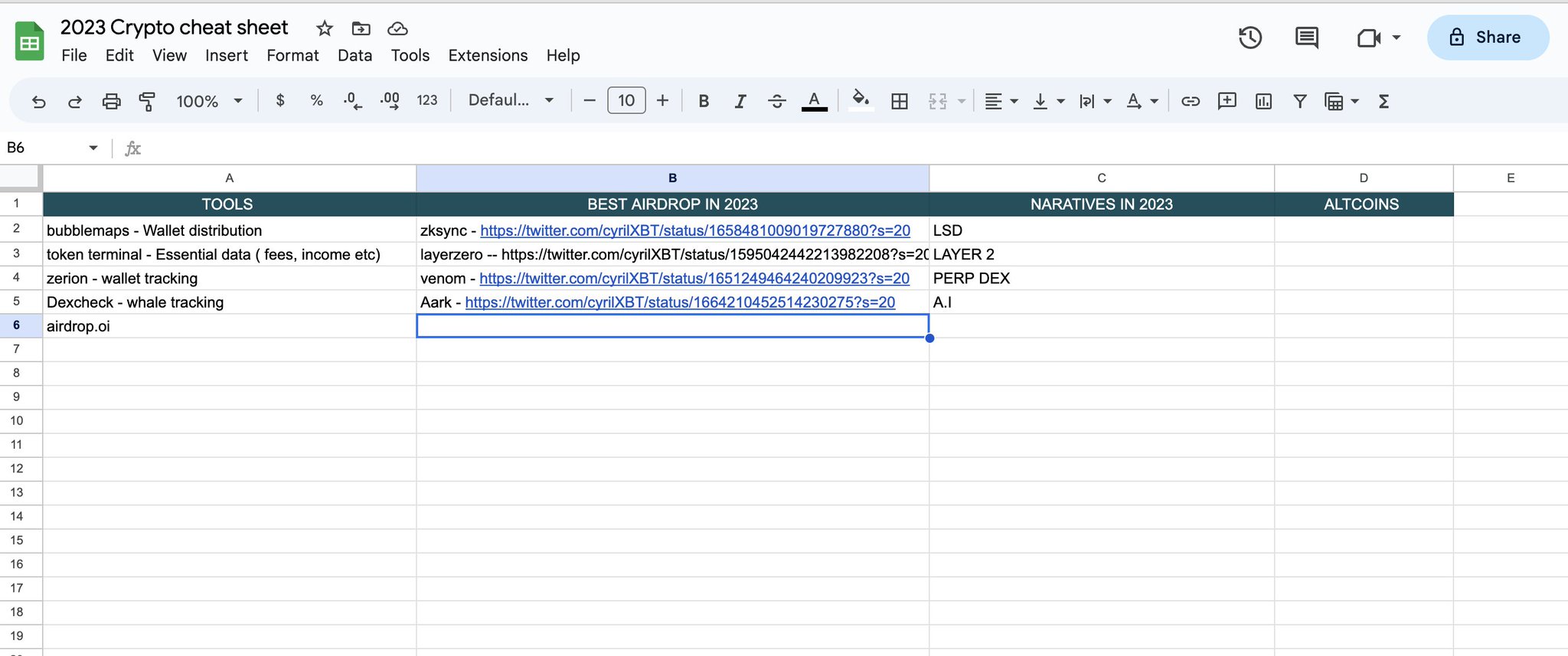The width and height of the screenshot is (1568, 656).
Task: Print the spreadsheet via printer icon
Action: [x=111, y=101]
